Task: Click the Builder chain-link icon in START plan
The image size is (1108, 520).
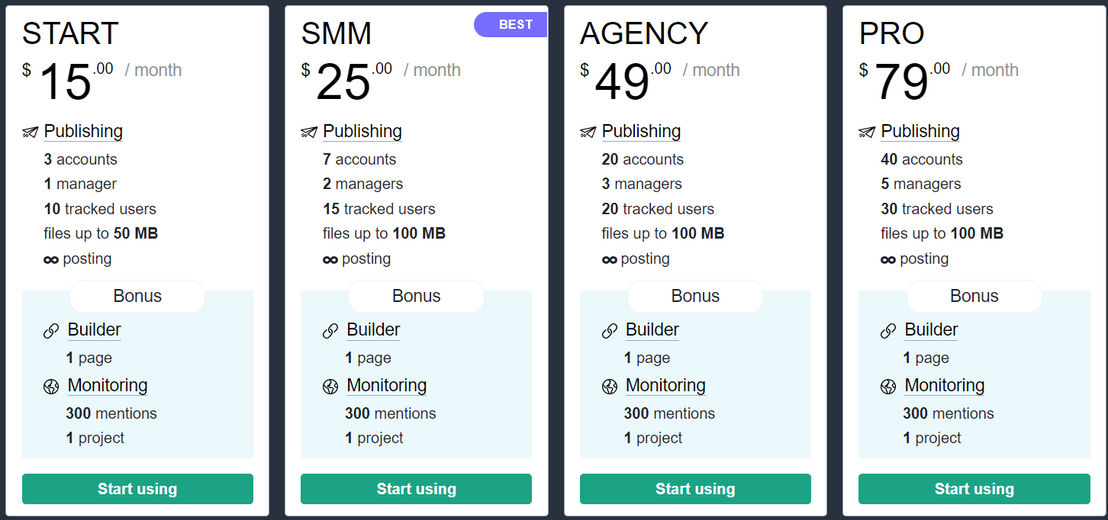Action: 51,331
